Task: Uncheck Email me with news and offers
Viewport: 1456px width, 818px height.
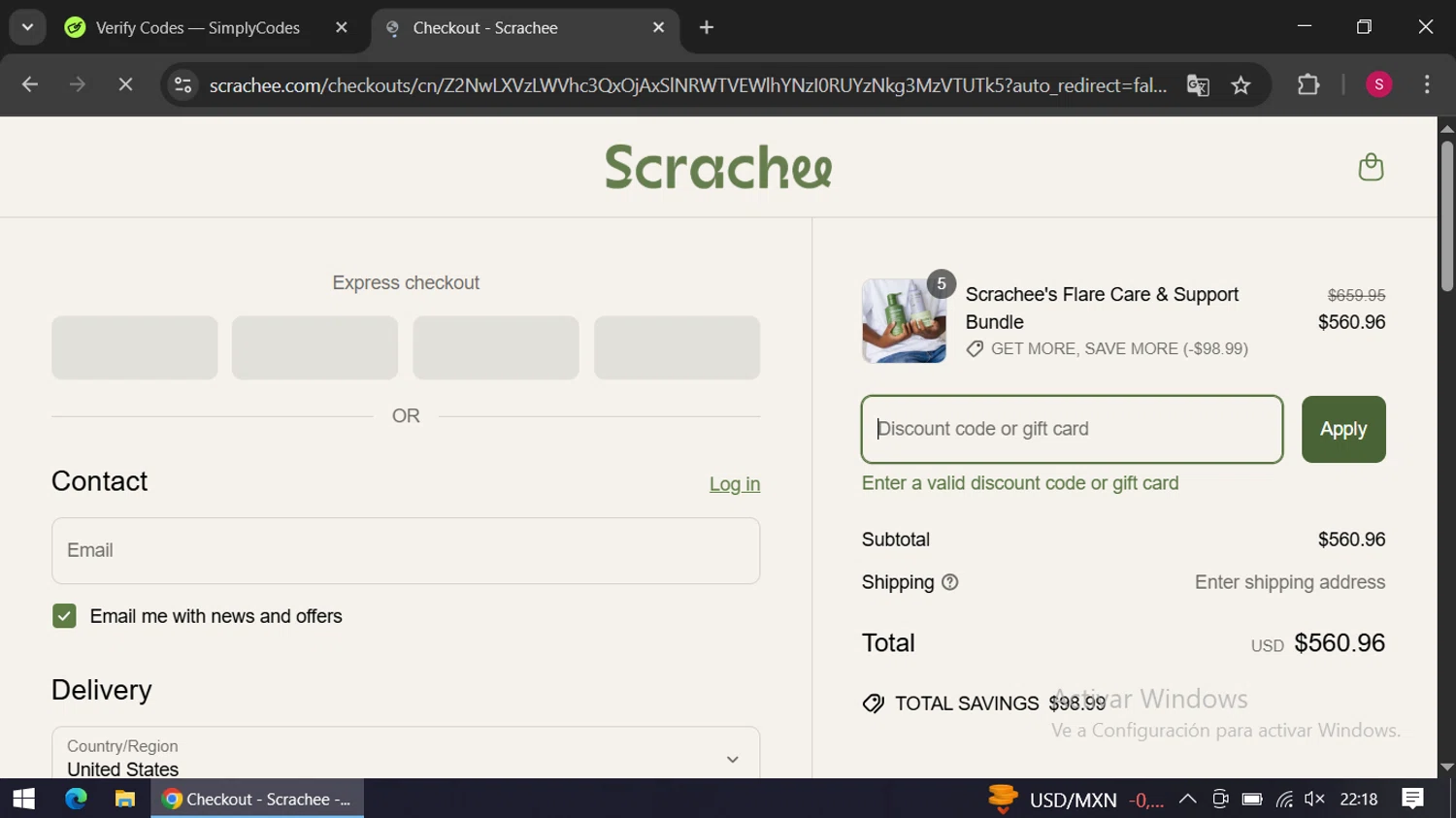Action: point(64,616)
